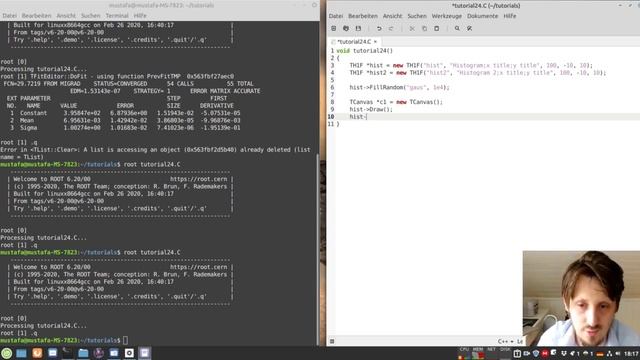
Task: Click the blue shield icon in system tray
Action: tap(536, 353)
